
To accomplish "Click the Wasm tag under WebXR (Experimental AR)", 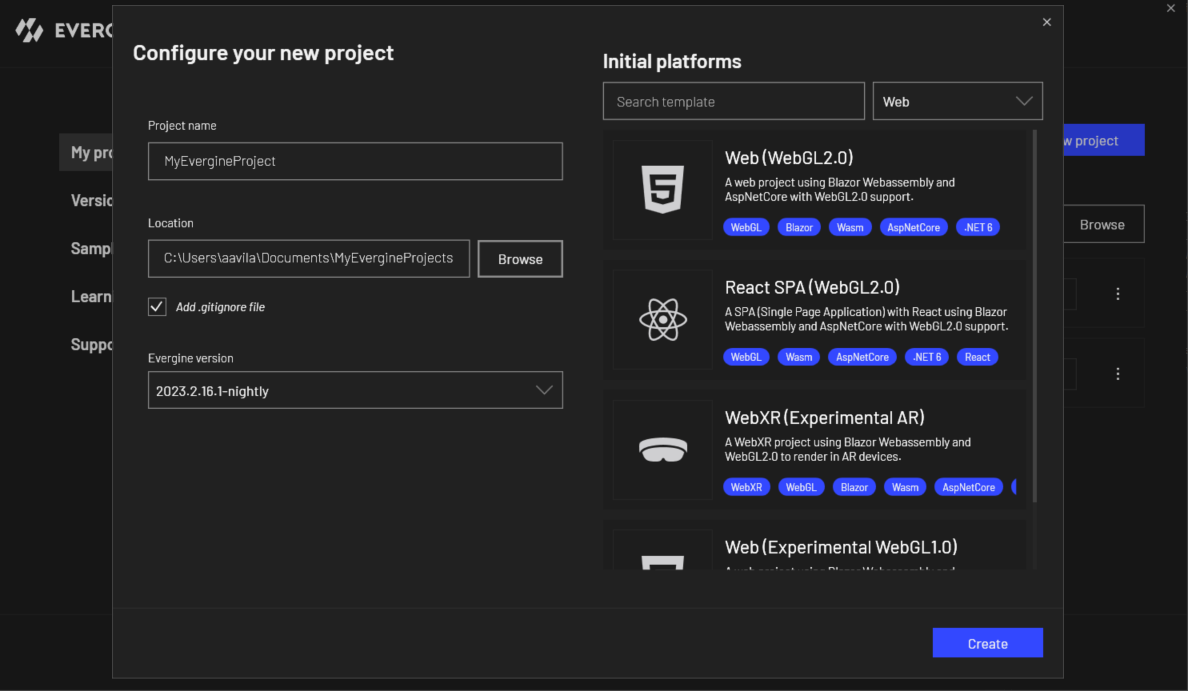I will (x=905, y=487).
